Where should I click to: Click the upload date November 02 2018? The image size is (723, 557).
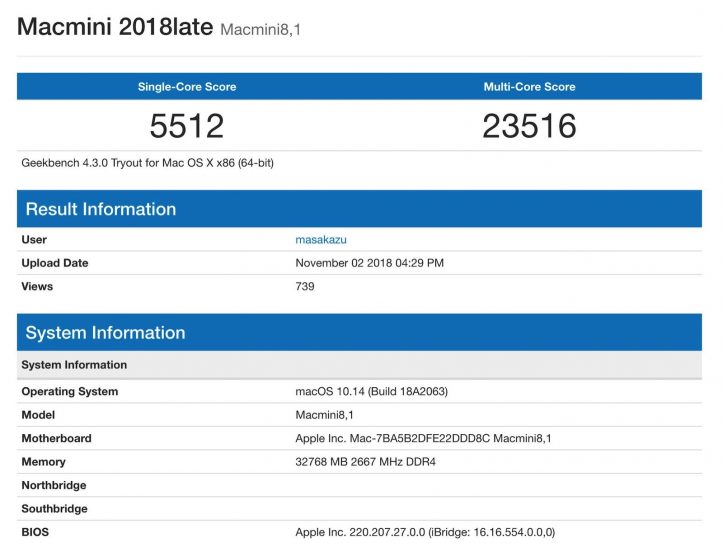point(369,263)
